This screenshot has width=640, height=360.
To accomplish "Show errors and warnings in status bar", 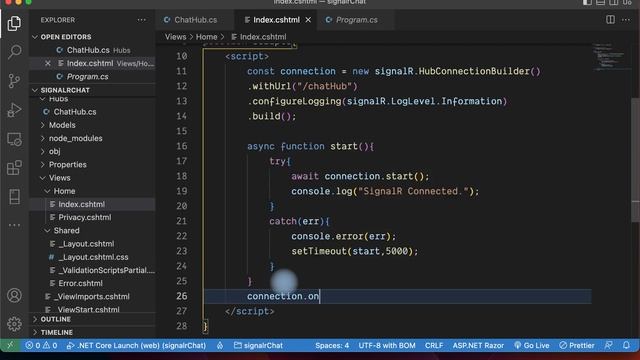I will (41, 345).
